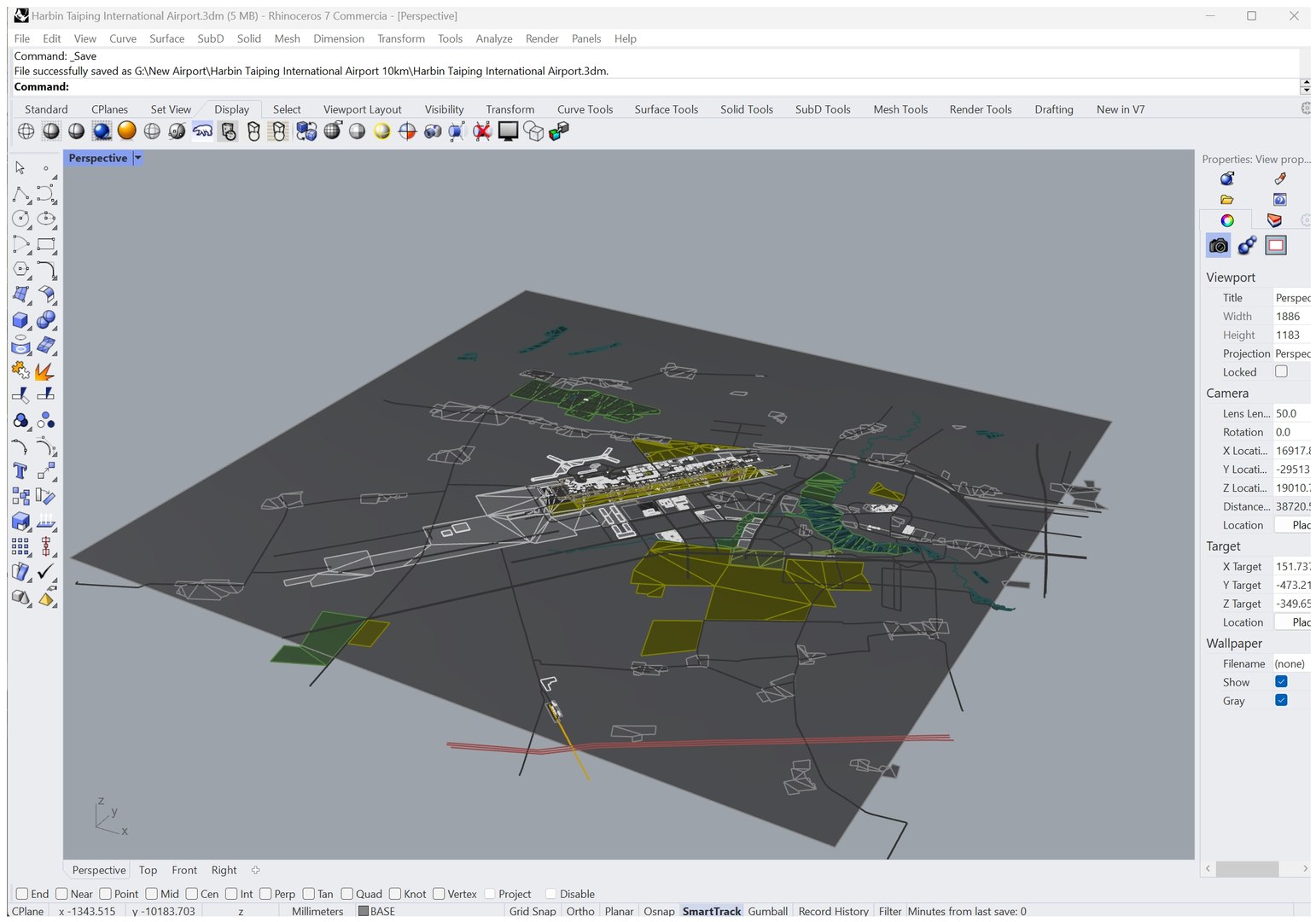Switch to Rendered viewport icon (orange sphere)

point(127,131)
